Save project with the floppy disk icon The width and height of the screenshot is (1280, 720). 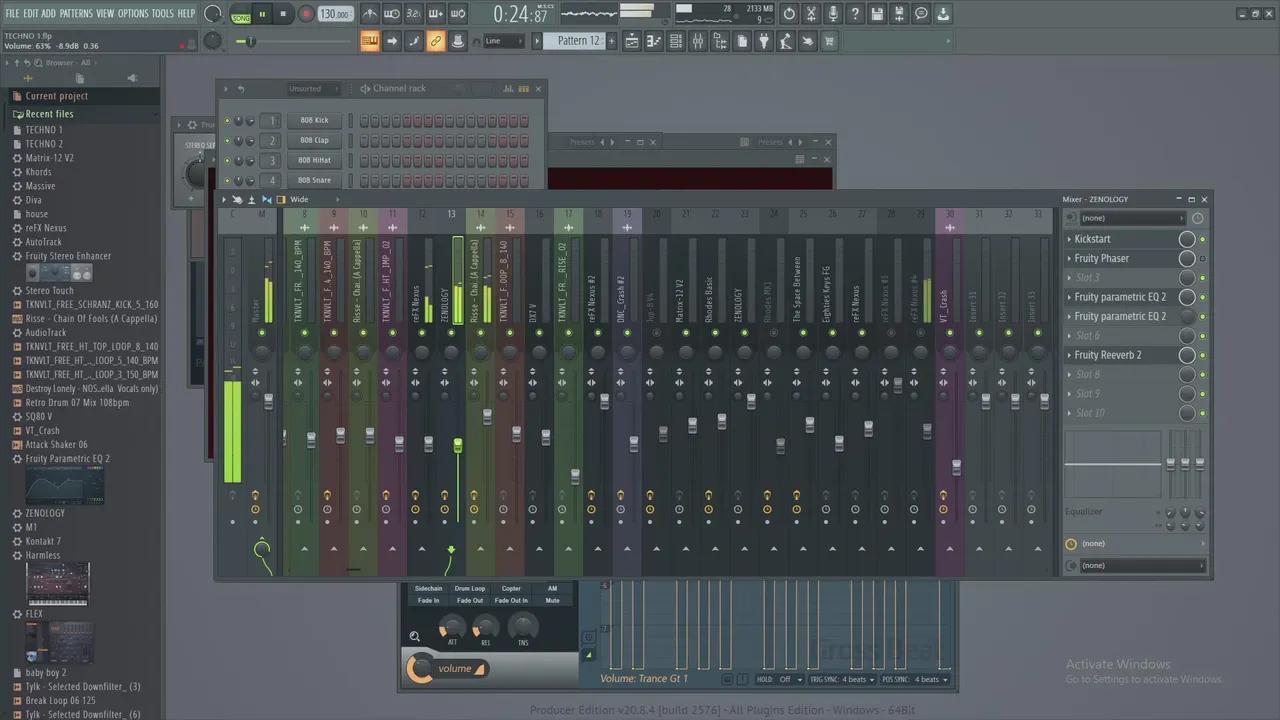coord(877,14)
